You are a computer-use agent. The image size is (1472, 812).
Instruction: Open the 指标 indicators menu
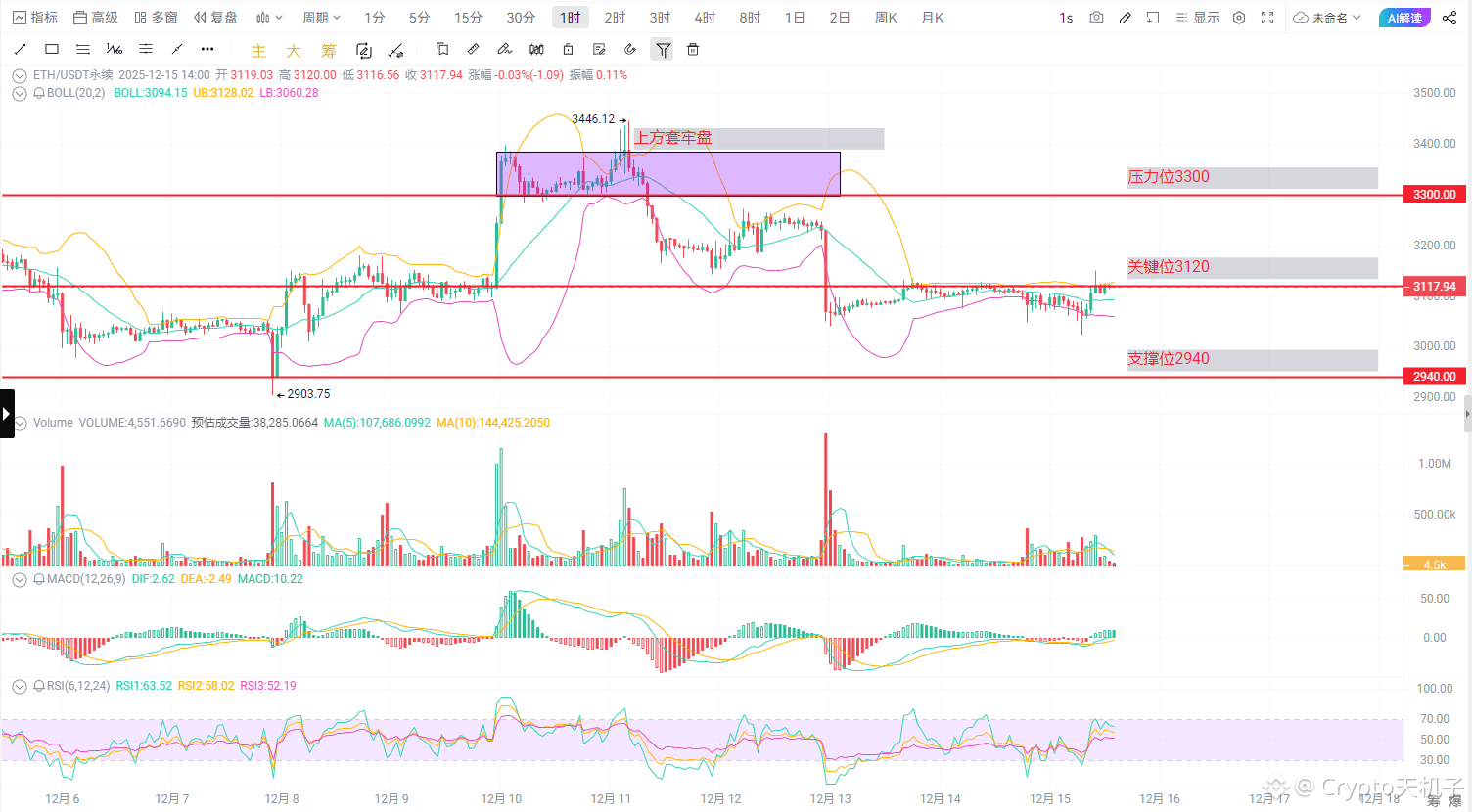pos(34,18)
